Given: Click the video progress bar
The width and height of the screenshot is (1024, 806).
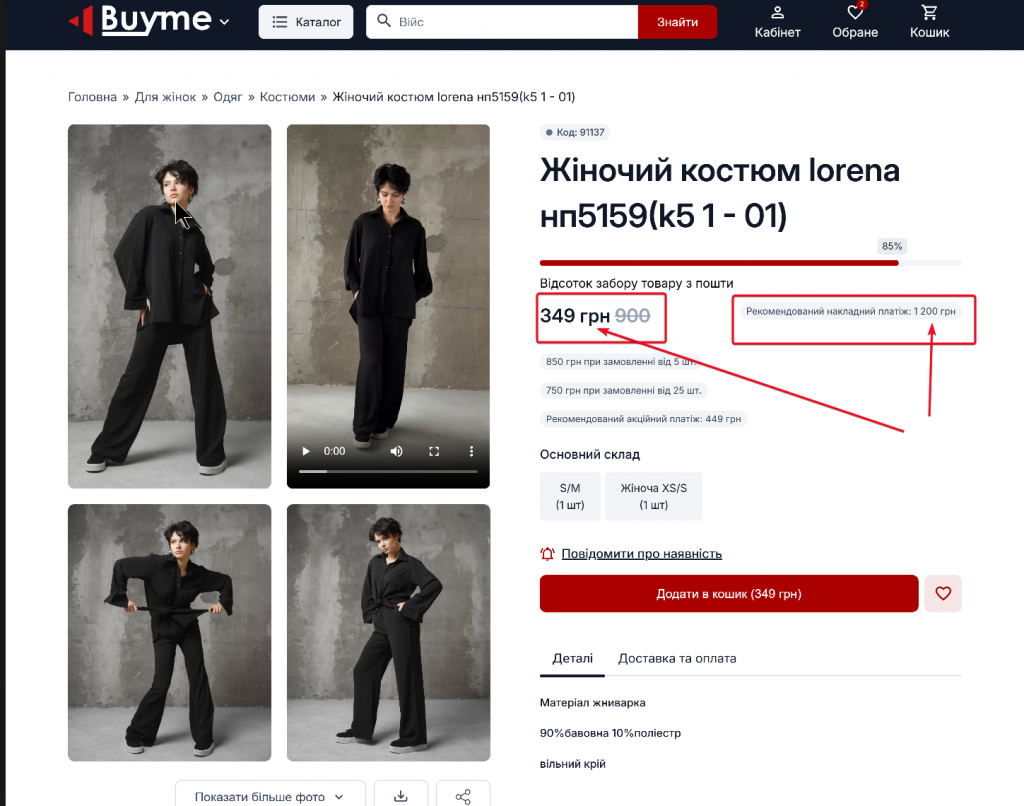Looking at the screenshot, I should (x=388, y=471).
